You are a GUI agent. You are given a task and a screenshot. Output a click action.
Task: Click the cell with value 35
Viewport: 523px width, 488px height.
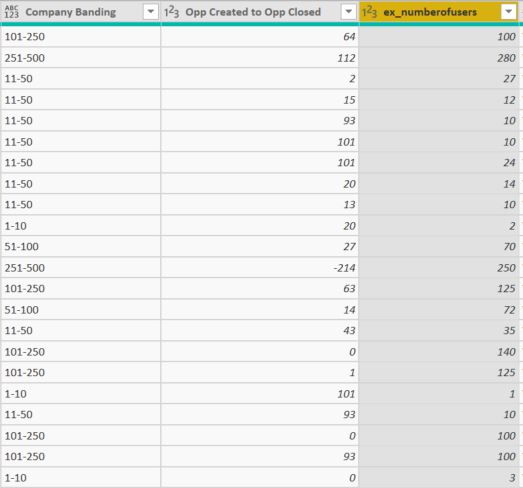(x=439, y=331)
